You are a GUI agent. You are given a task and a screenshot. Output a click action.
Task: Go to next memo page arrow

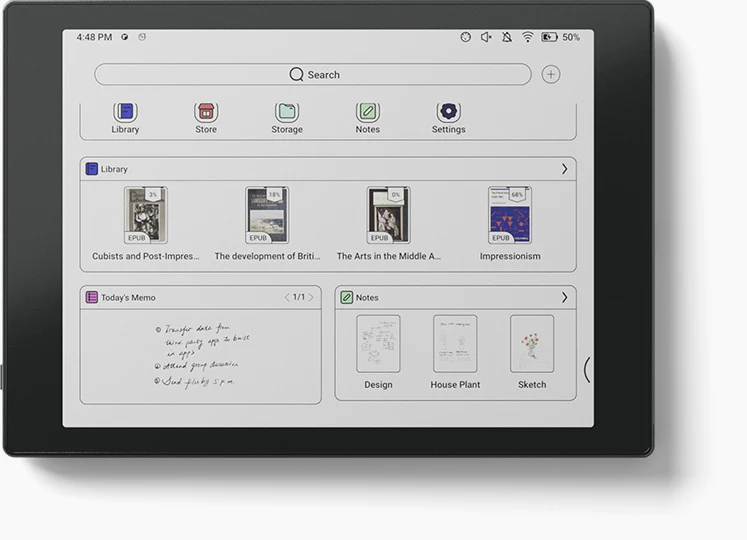click(311, 297)
